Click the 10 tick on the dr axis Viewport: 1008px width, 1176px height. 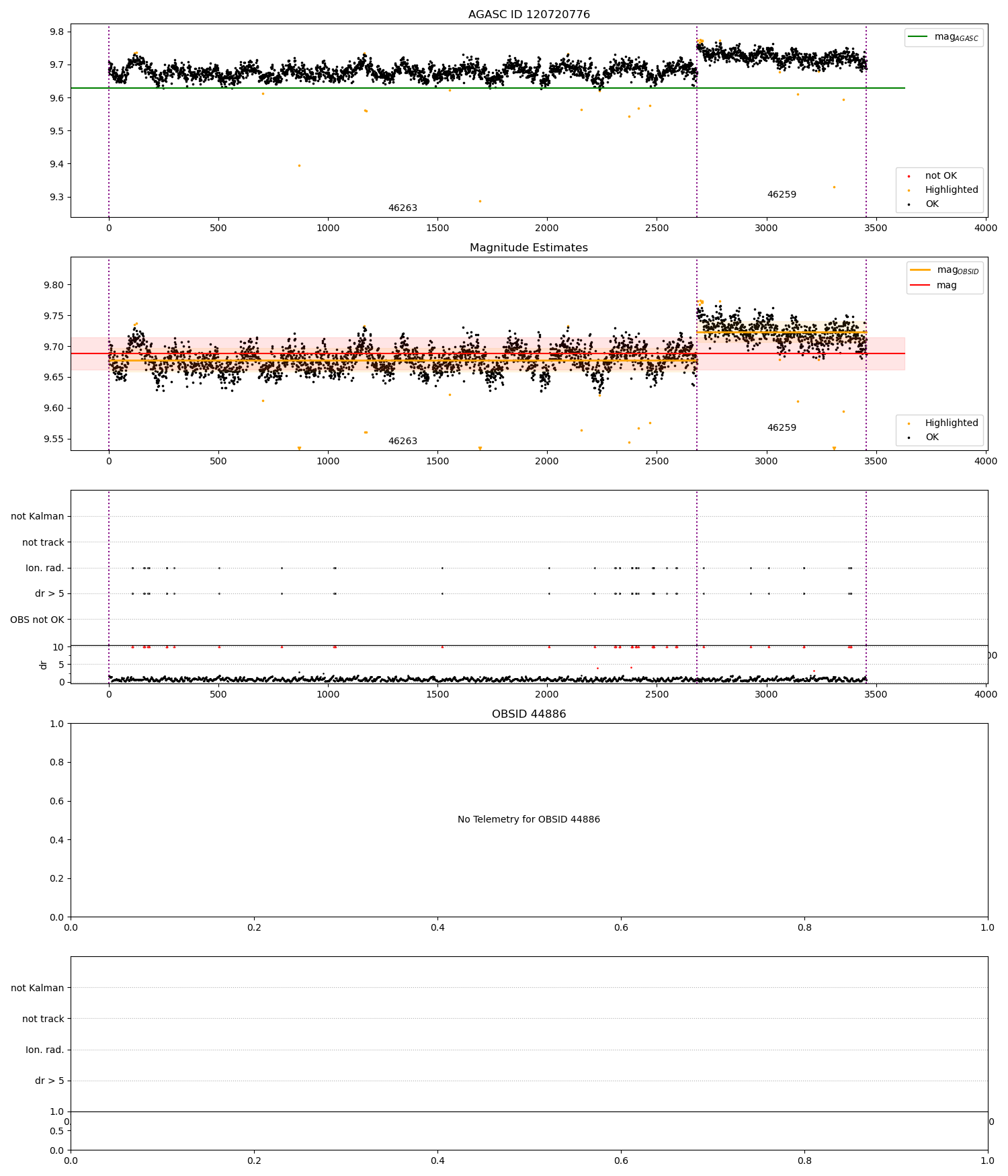[x=58, y=647]
